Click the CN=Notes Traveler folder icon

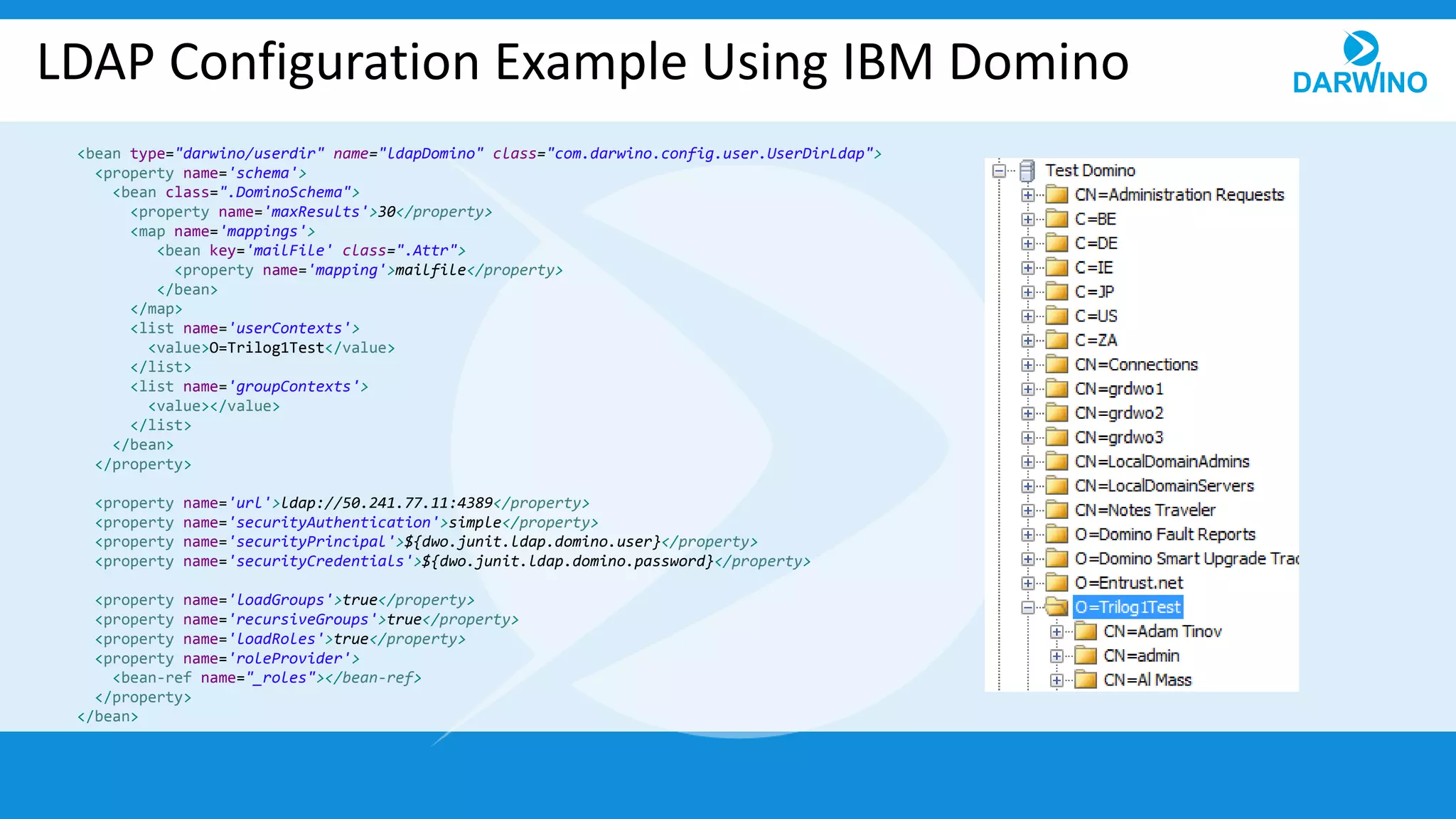[x=1056, y=510]
